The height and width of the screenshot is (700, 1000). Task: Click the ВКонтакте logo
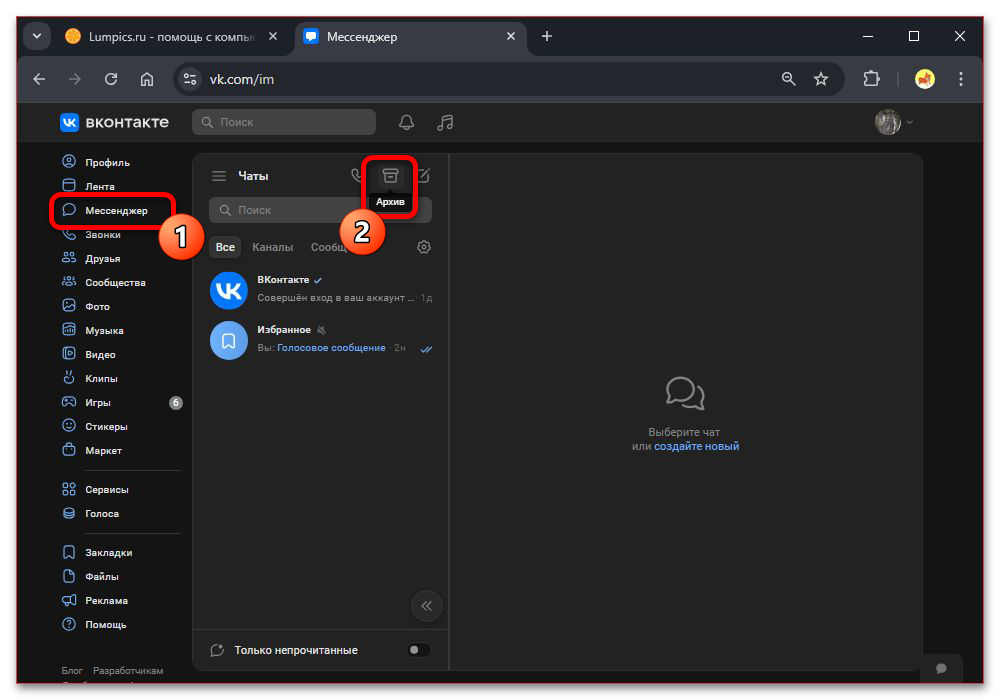coord(115,122)
